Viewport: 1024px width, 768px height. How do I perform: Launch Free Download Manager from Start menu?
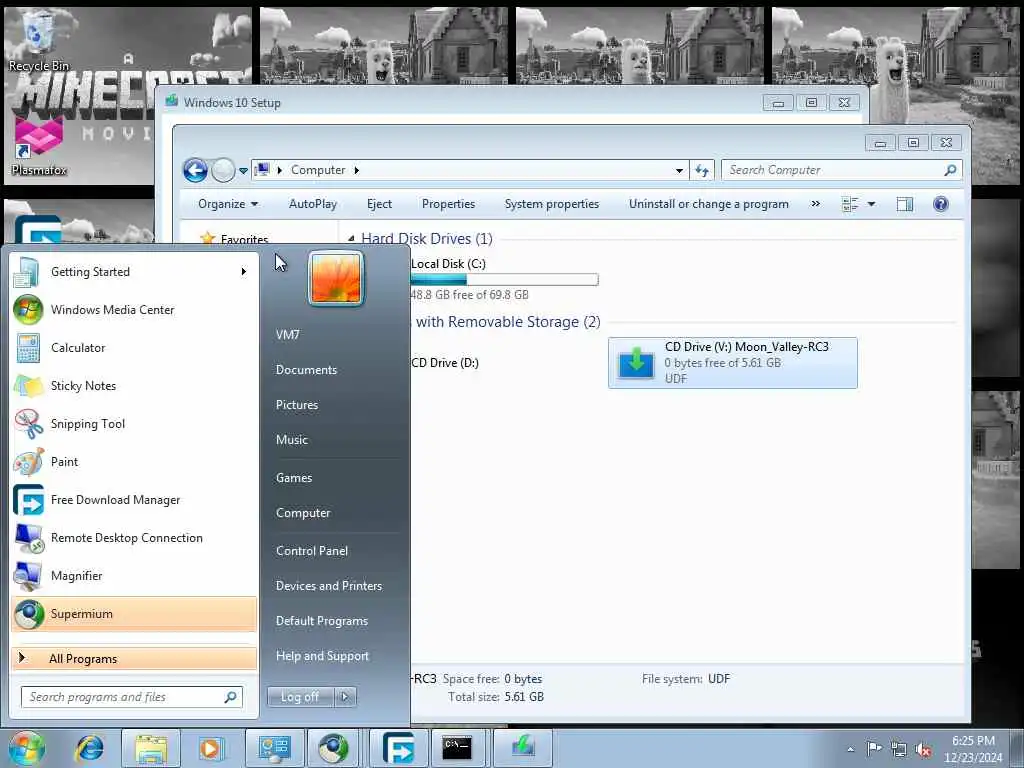[134, 500]
